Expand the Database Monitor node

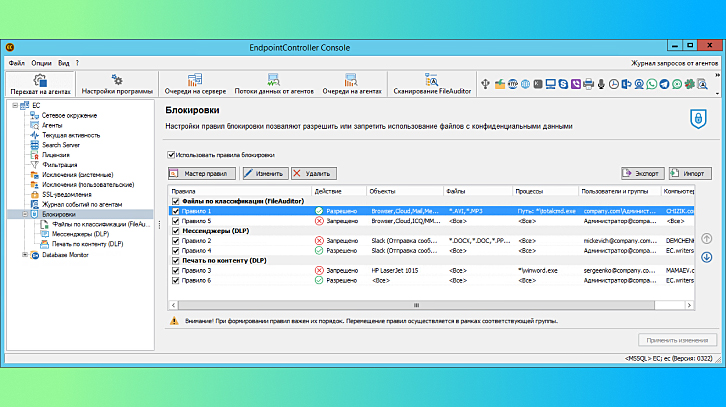pyautogui.click(x=25, y=255)
